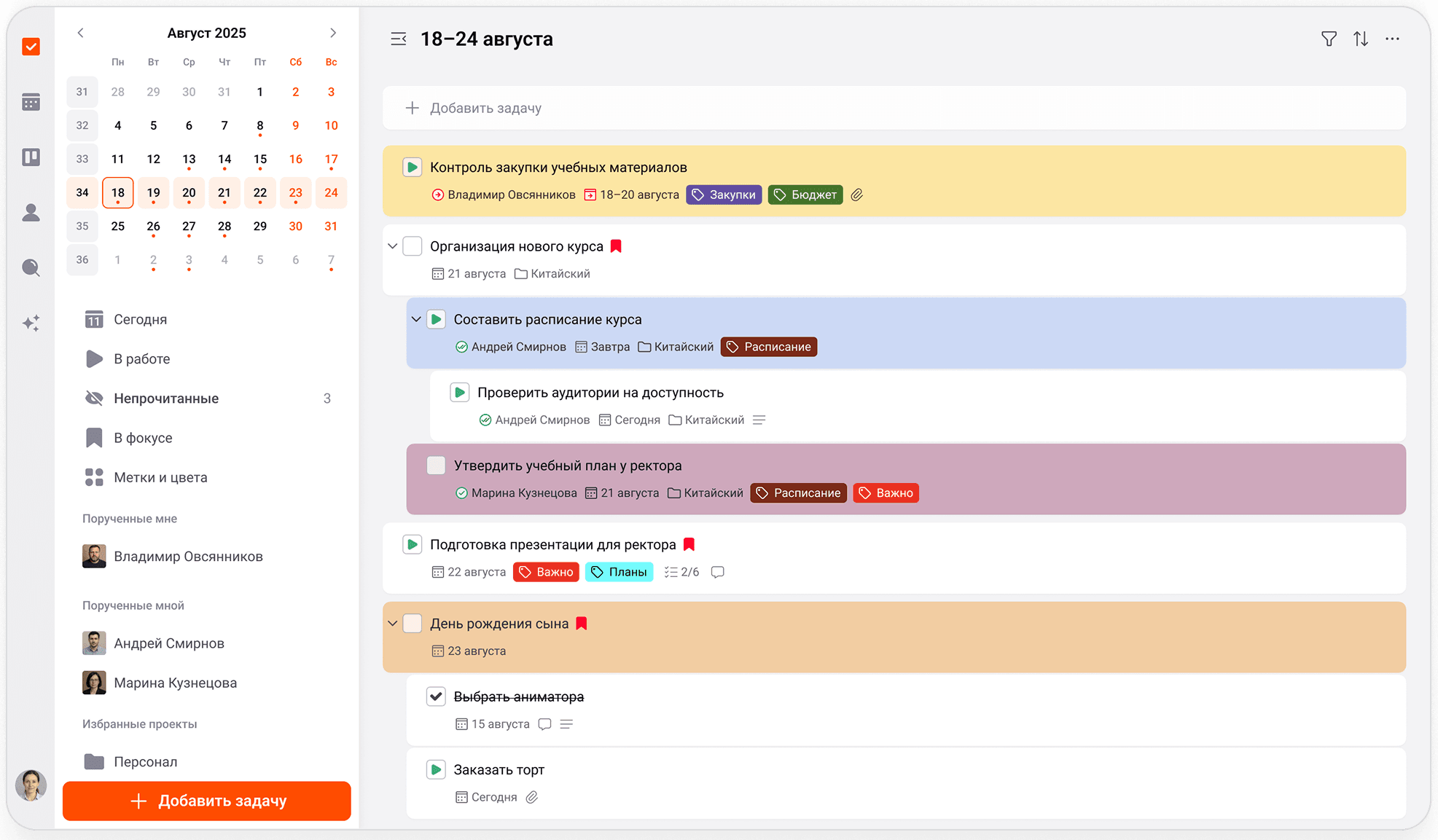Collapse 'Составить расписание курса' subtasks
Screen dimensions: 1438x840
click(416, 320)
